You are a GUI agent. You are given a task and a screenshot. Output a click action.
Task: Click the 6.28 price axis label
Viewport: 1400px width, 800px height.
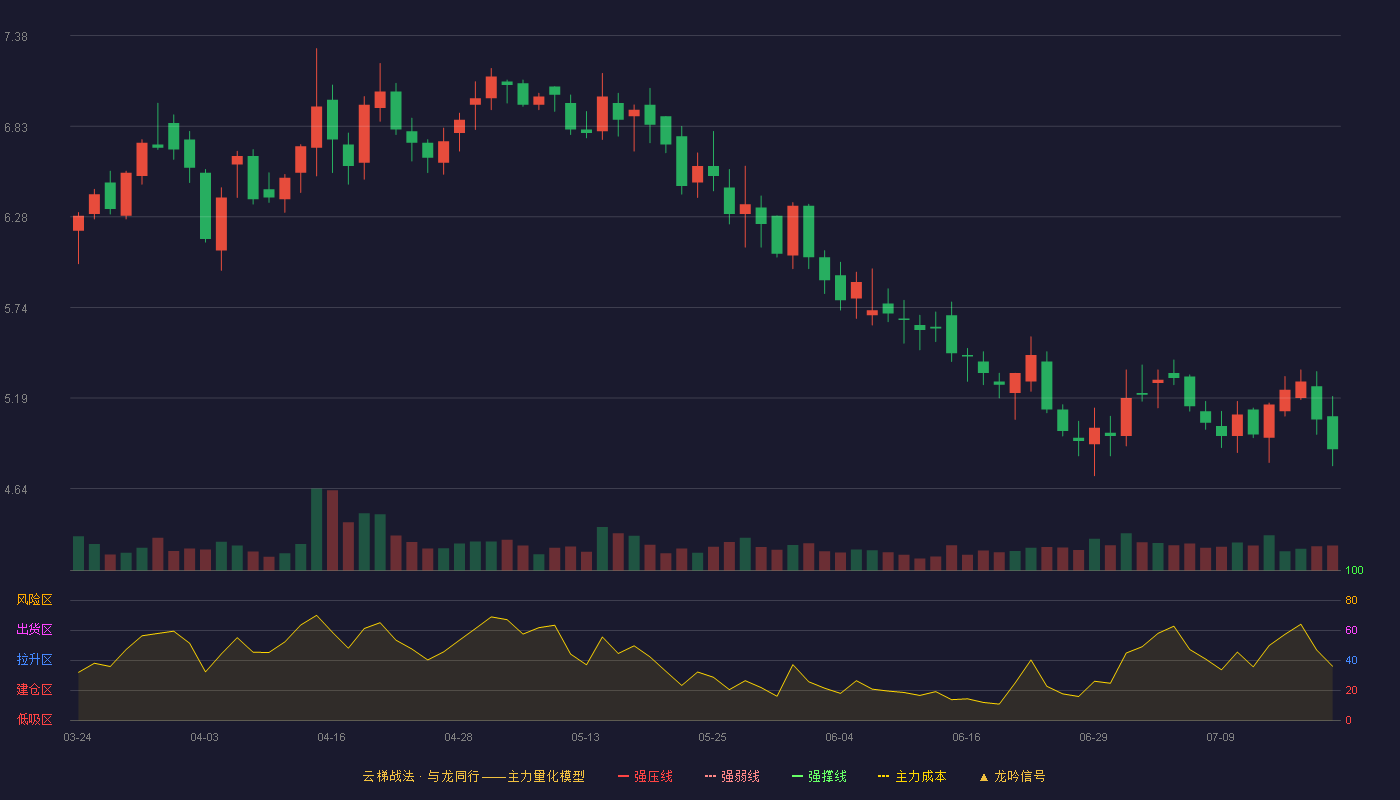pos(16,218)
